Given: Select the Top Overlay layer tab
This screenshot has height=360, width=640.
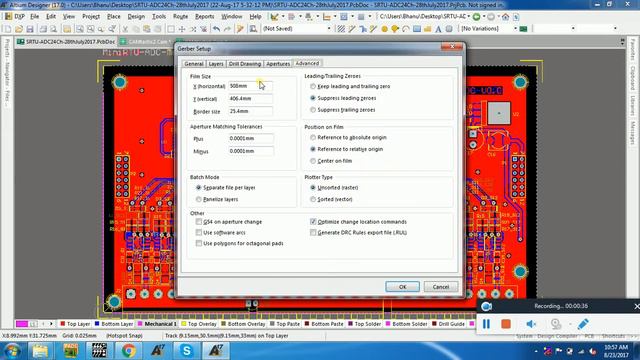Looking at the screenshot, I should [199, 324].
